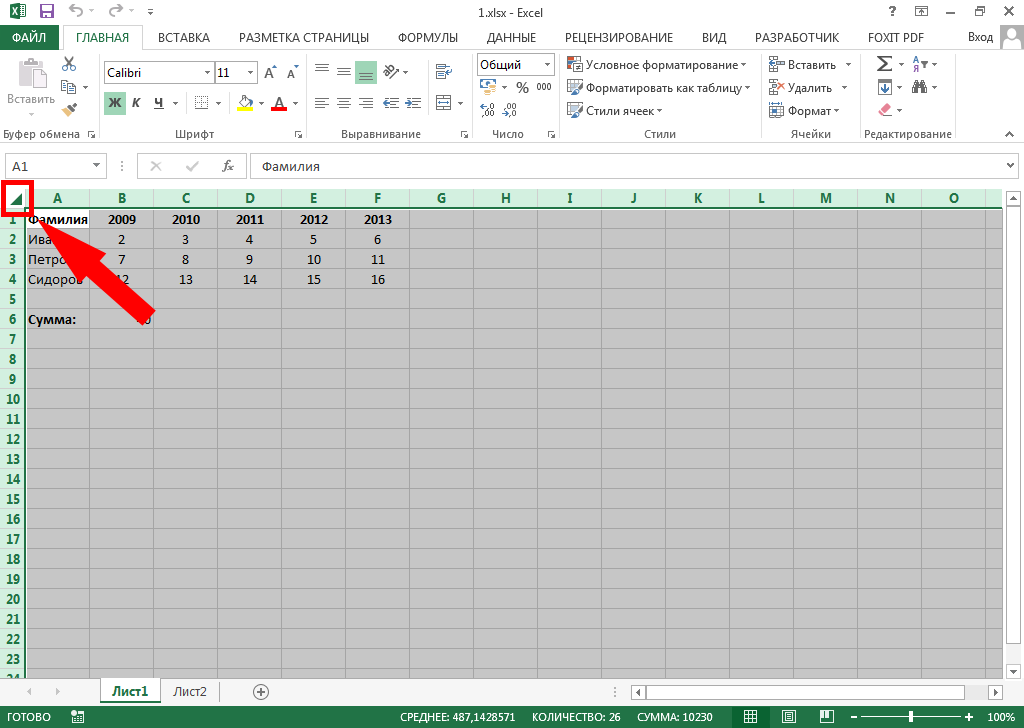Open the Name Box dropdown arrow

(x=96, y=167)
